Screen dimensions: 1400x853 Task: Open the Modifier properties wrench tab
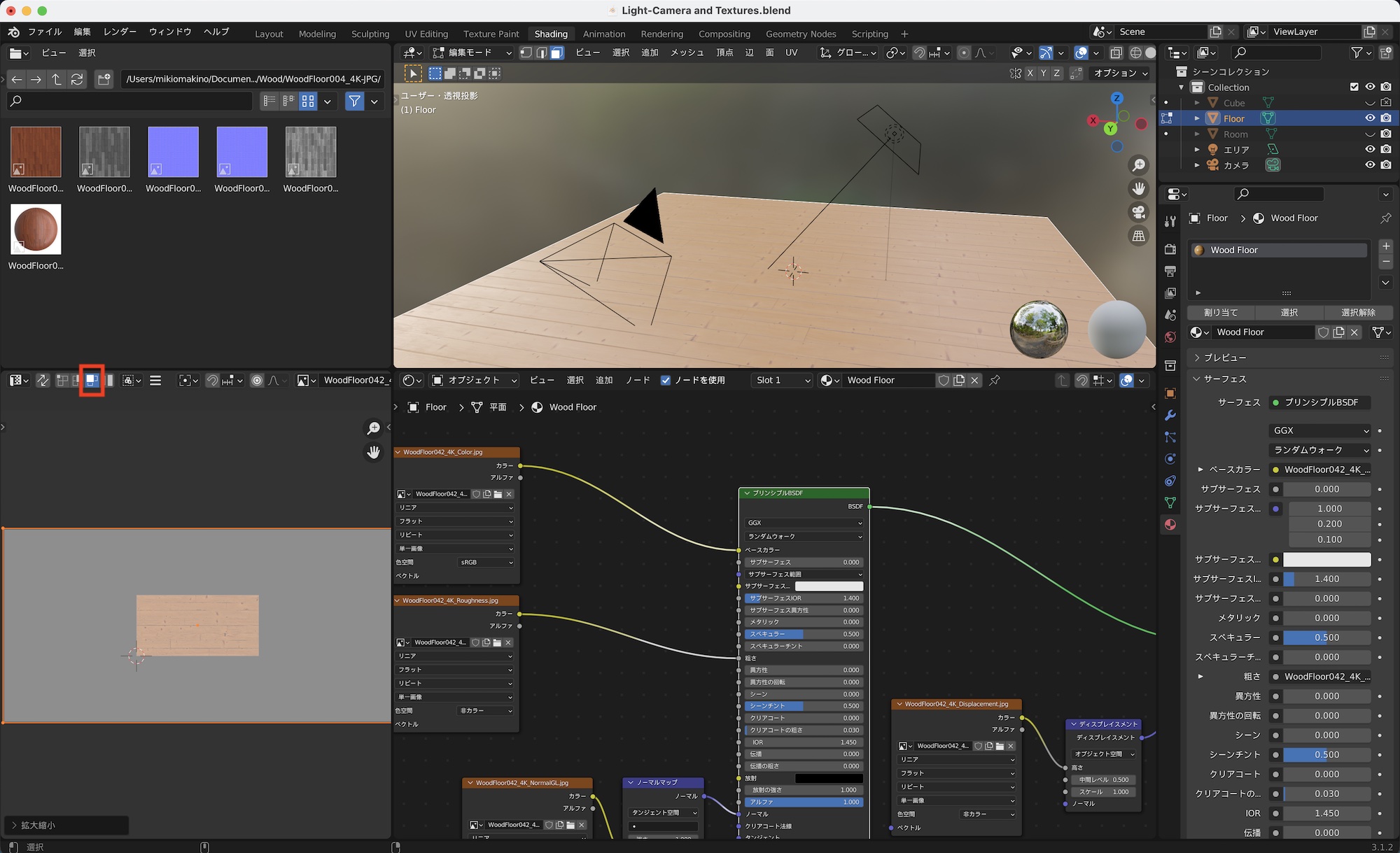click(1170, 416)
